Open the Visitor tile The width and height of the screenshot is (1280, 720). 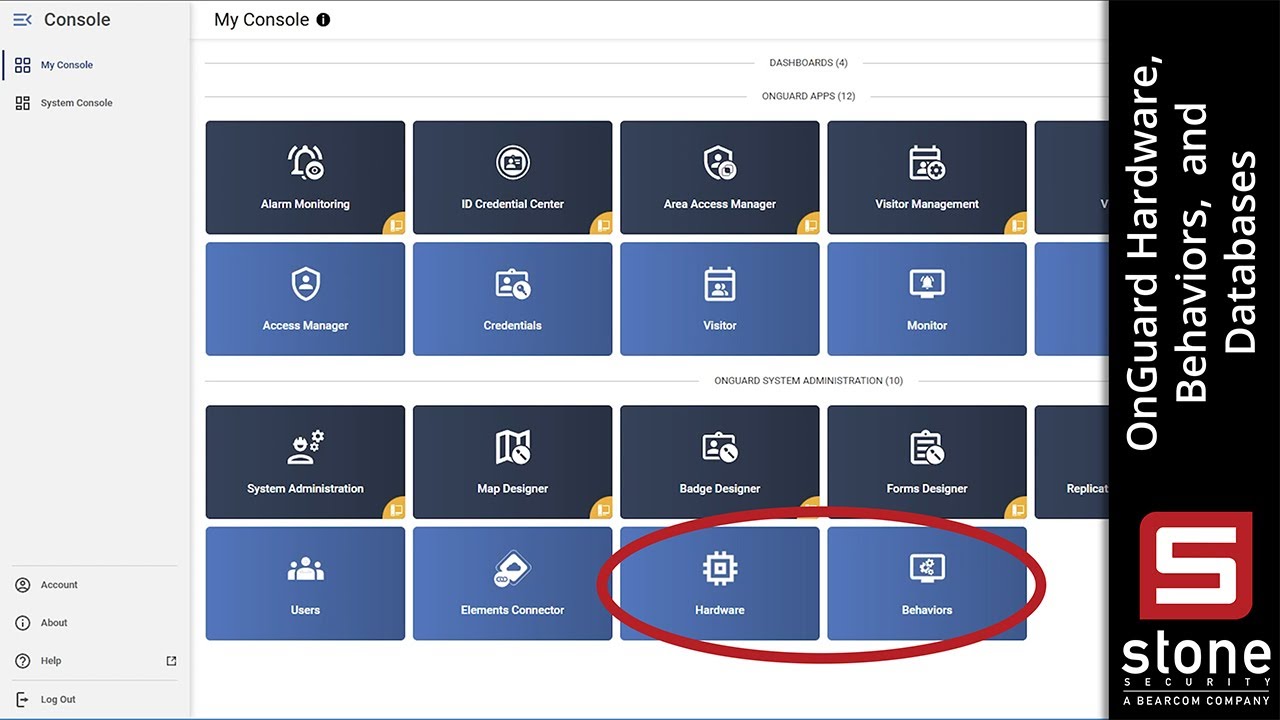pyautogui.click(x=719, y=299)
